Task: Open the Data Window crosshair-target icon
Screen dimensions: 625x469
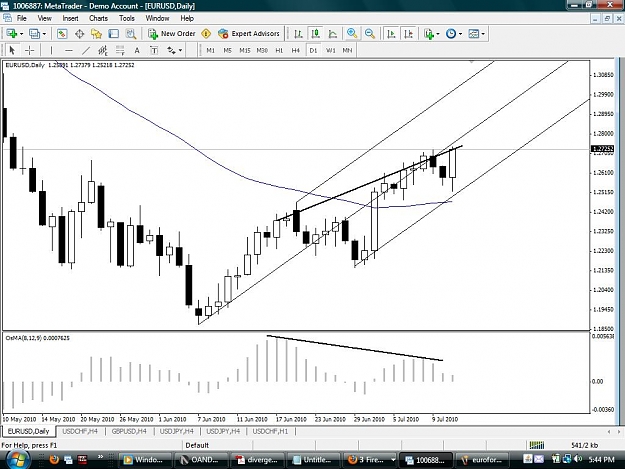Action: point(79,34)
